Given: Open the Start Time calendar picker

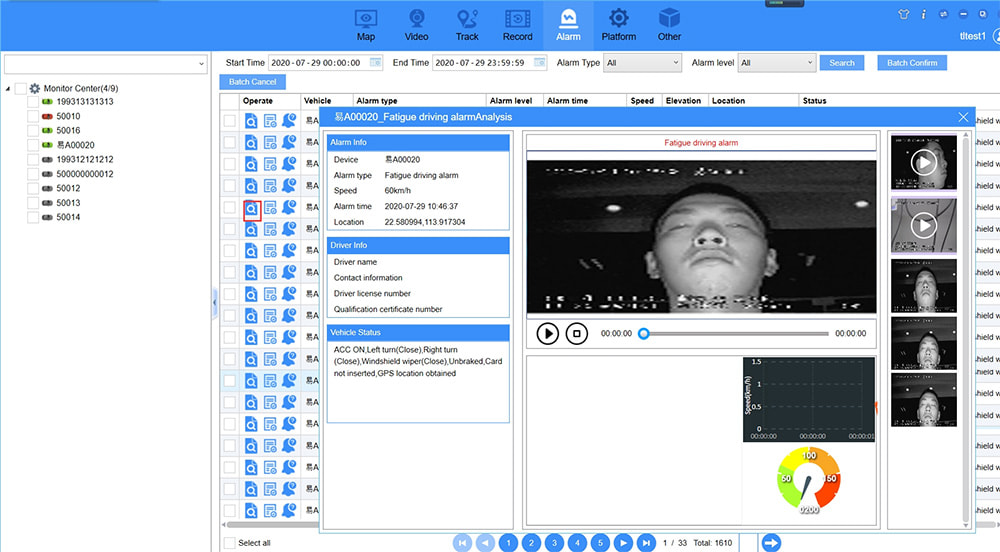Looking at the screenshot, I should [x=376, y=62].
